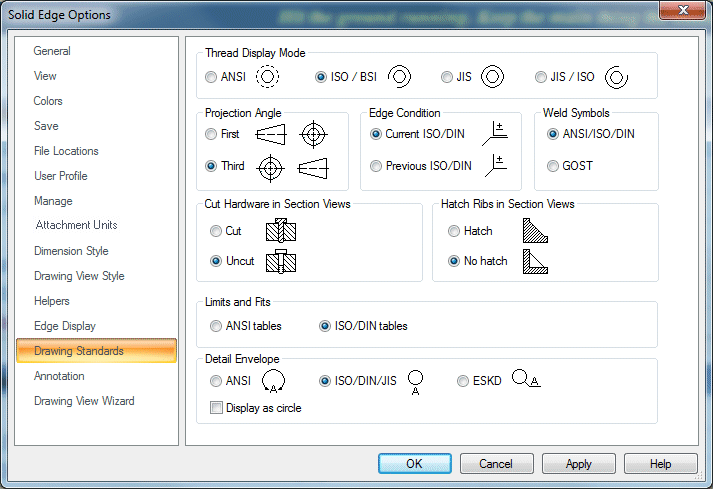Click the Previous ISO/DIN edge condition icon
The height and width of the screenshot is (489, 713).
coord(496,166)
